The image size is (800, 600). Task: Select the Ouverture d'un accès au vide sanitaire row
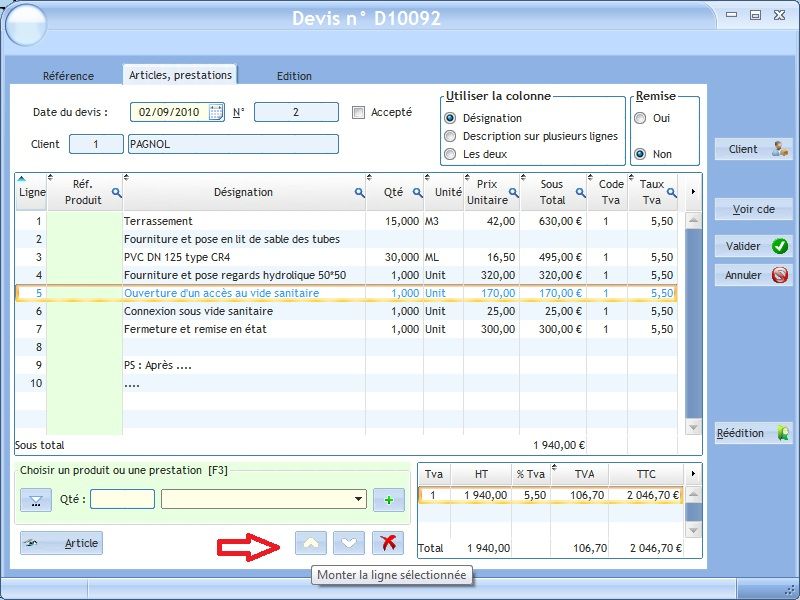tap(347, 293)
